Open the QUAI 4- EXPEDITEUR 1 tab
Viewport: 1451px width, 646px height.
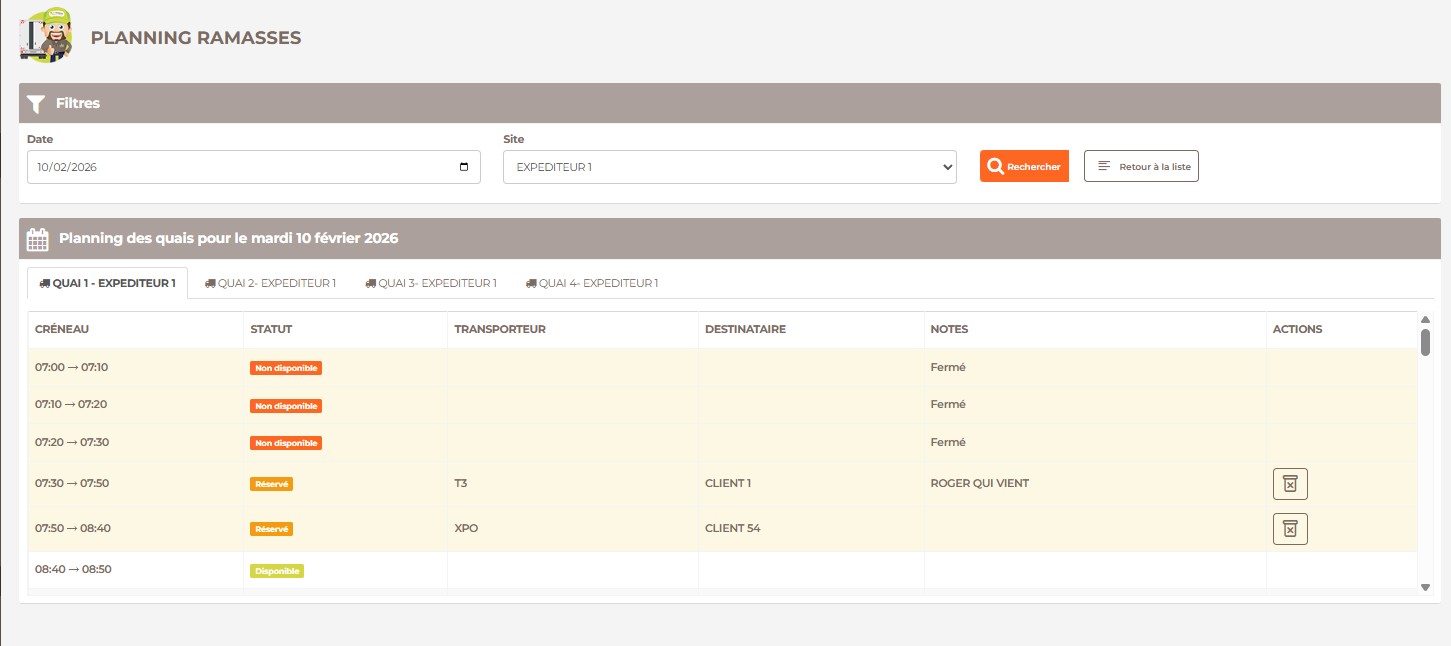coord(592,283)
